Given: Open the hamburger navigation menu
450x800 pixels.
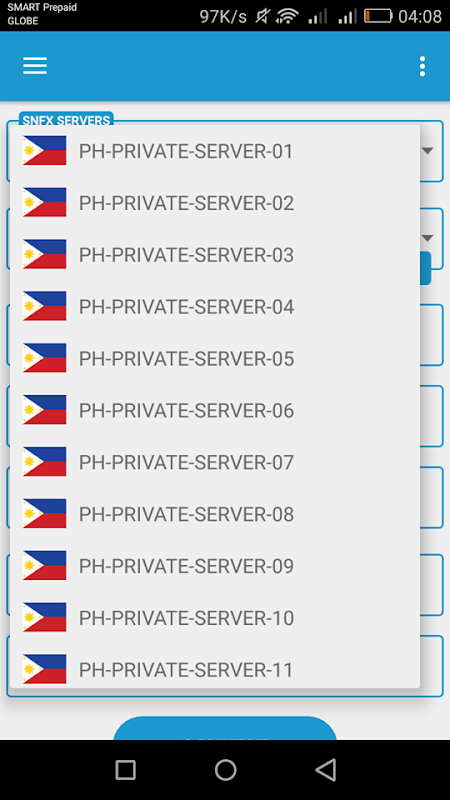Looking at the screenshot, I should point(35,66).
